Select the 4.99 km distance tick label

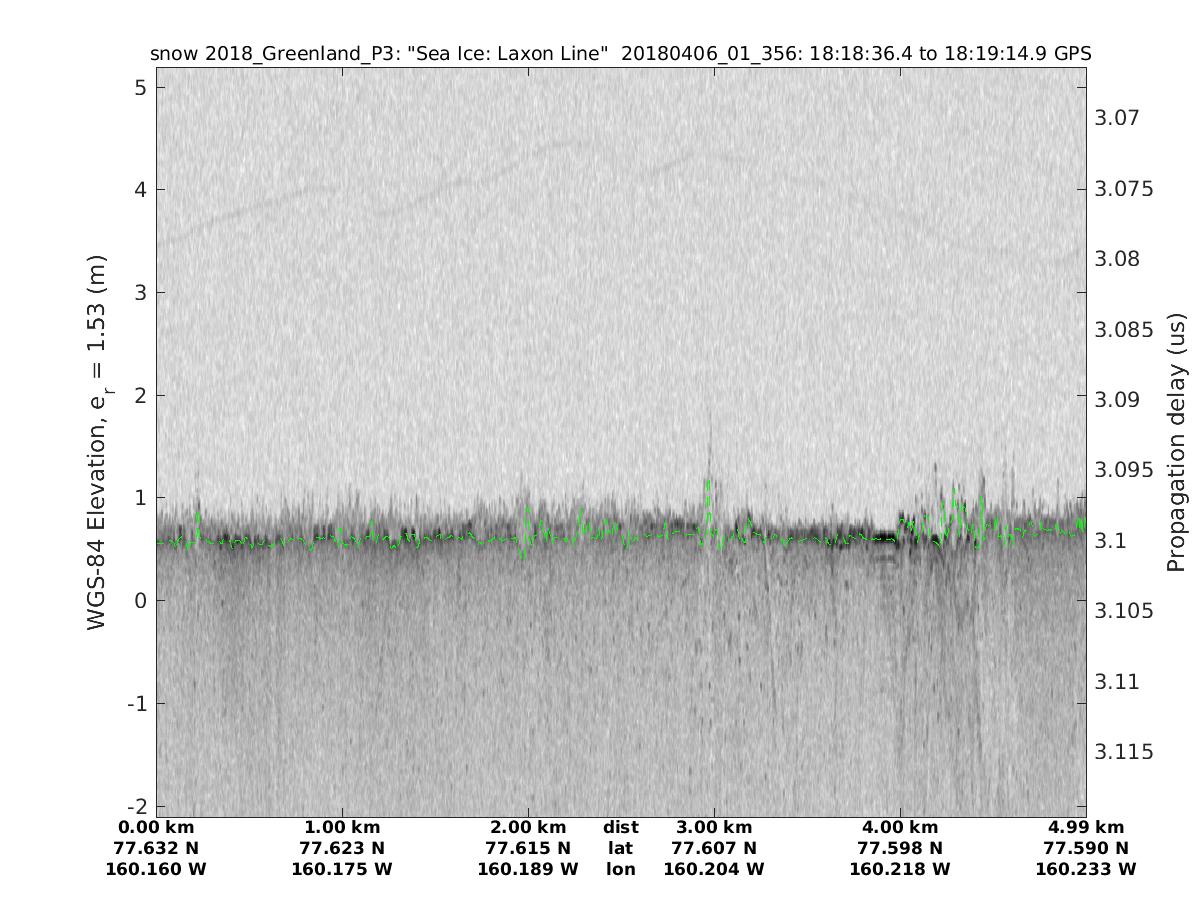[1086, 827]
